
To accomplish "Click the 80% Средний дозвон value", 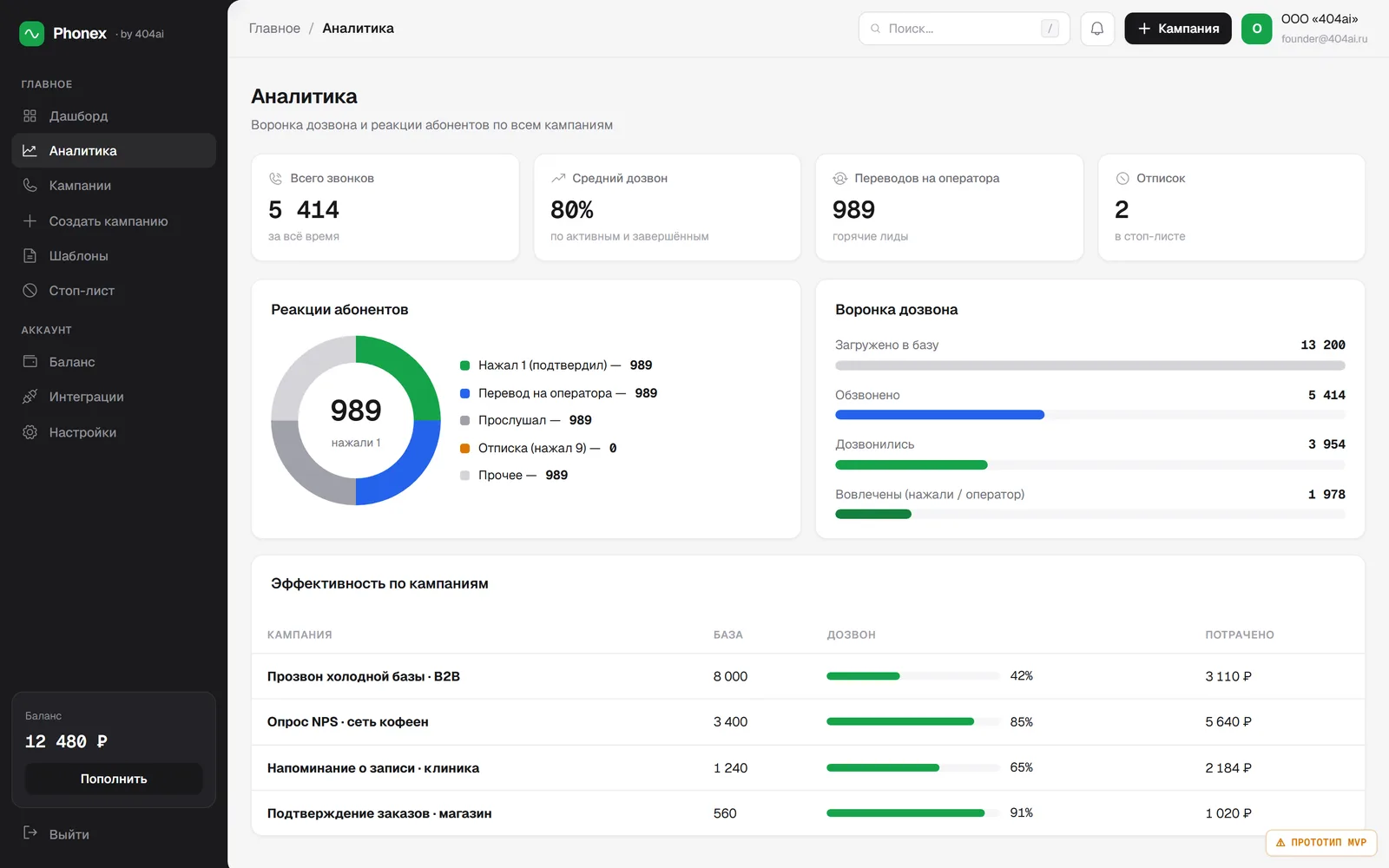I will [572, 209].
